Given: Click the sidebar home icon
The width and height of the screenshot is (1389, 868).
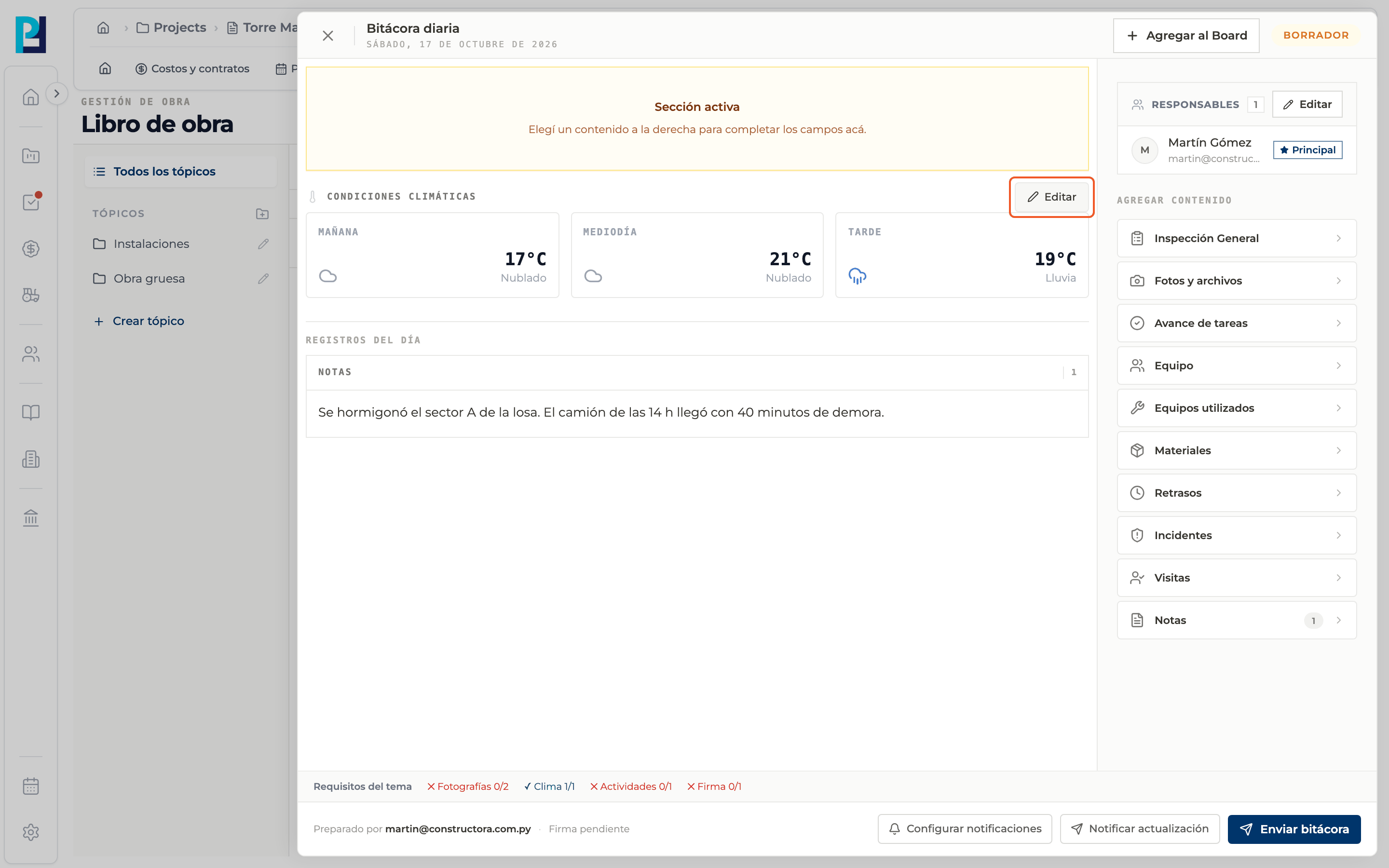Looking at the screenshot, I should [31, 97].
